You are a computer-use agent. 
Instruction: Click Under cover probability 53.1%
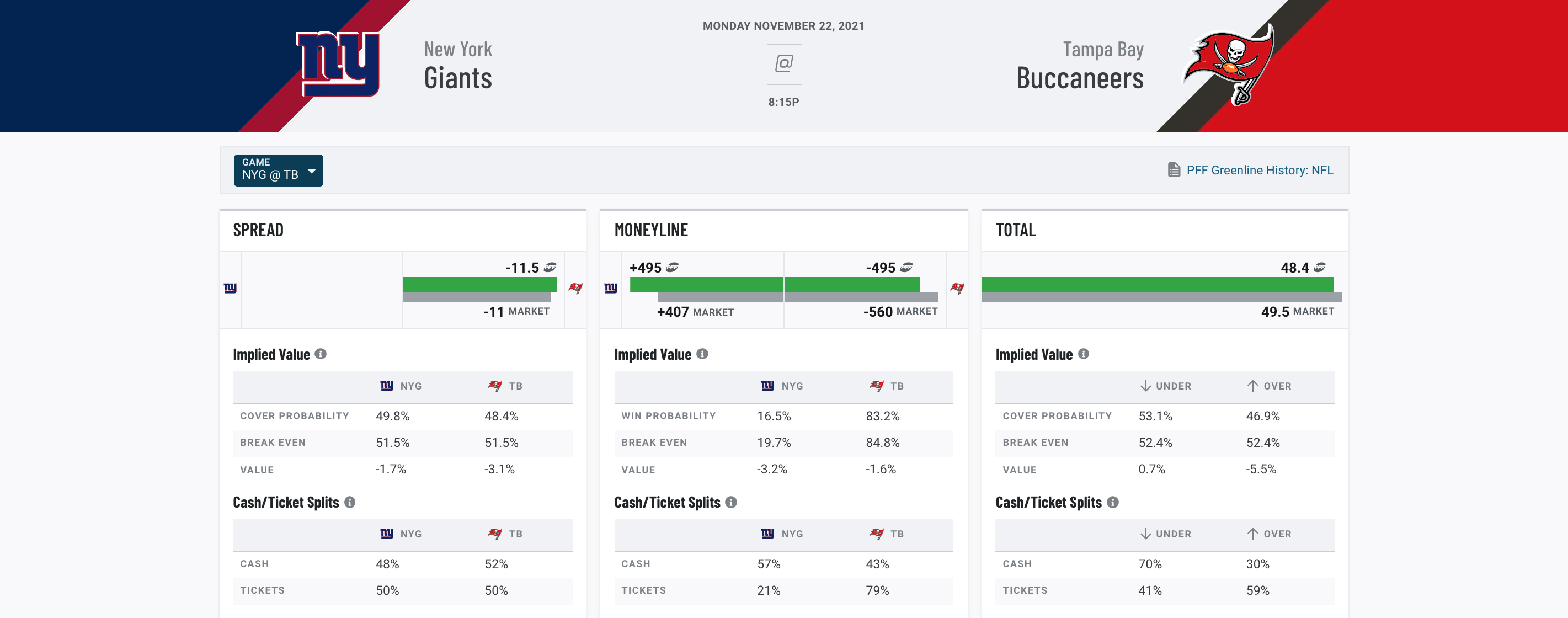tap(1155, 416)
